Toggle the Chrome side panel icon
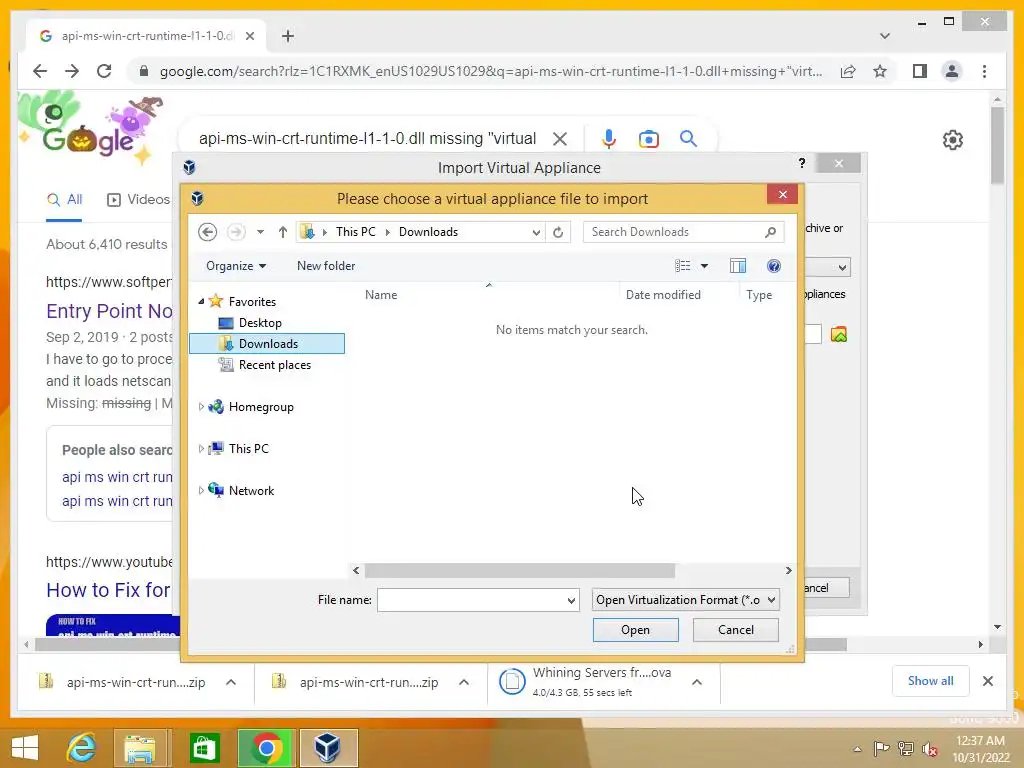This screenshot has width=1024, height=768. (x=920, y=71)
